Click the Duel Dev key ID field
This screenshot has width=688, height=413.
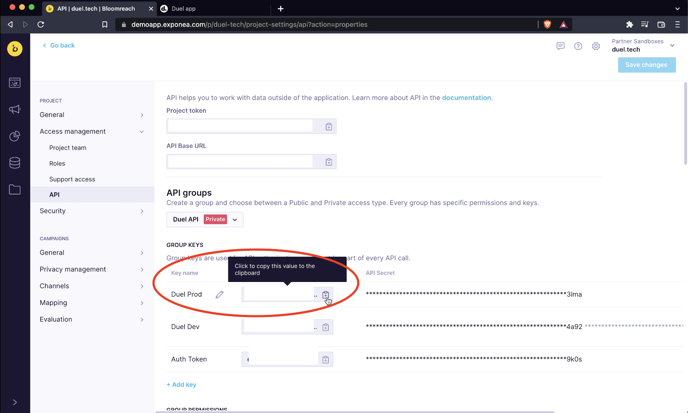coord(280,327)
